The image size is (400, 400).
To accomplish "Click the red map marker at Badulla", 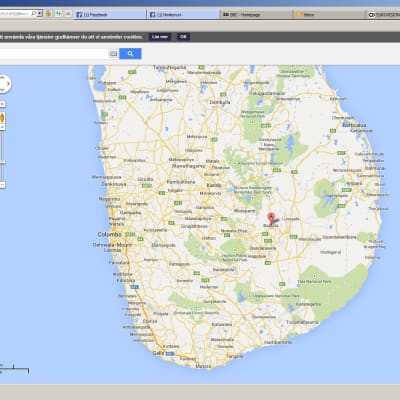I will pos(271,219).
